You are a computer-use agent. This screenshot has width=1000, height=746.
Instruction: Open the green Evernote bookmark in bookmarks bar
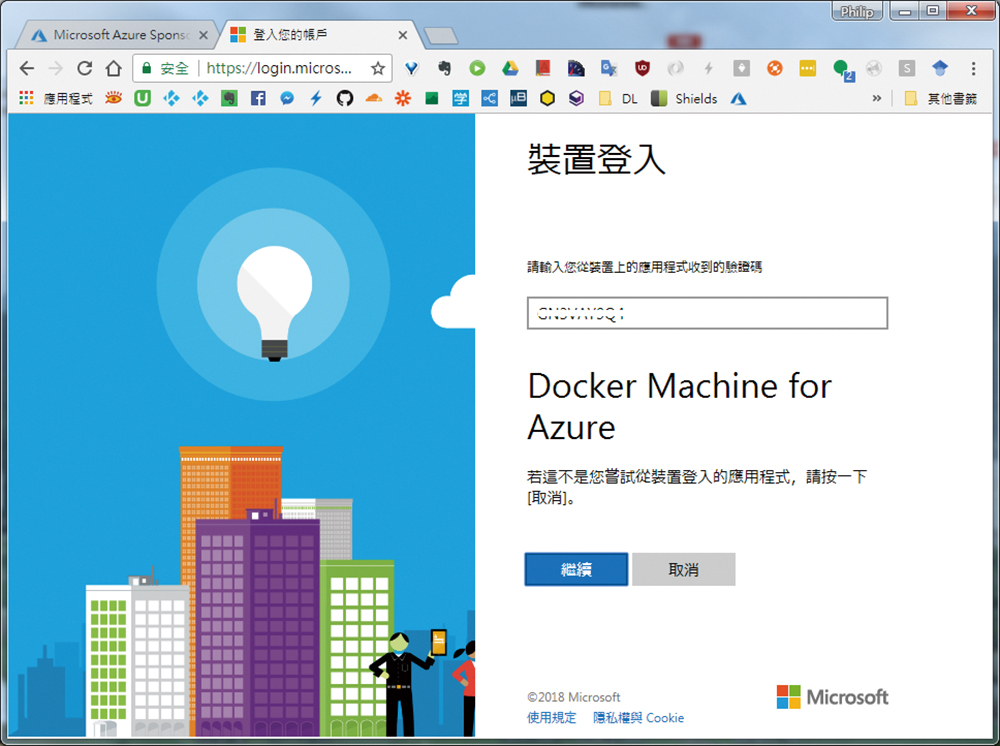229,98
